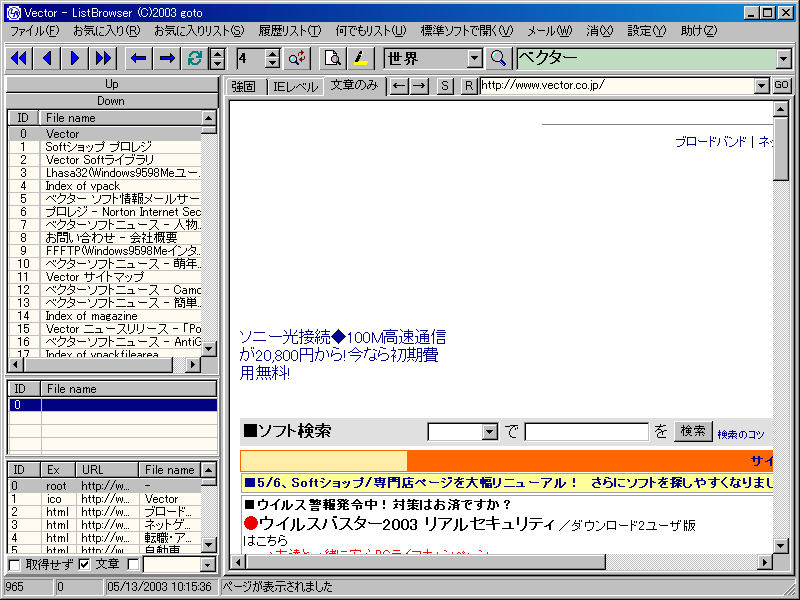Open the 履歴リスト(T) menu
The image size is (800, 600).
pyautogui.click(x=290, y=31)
